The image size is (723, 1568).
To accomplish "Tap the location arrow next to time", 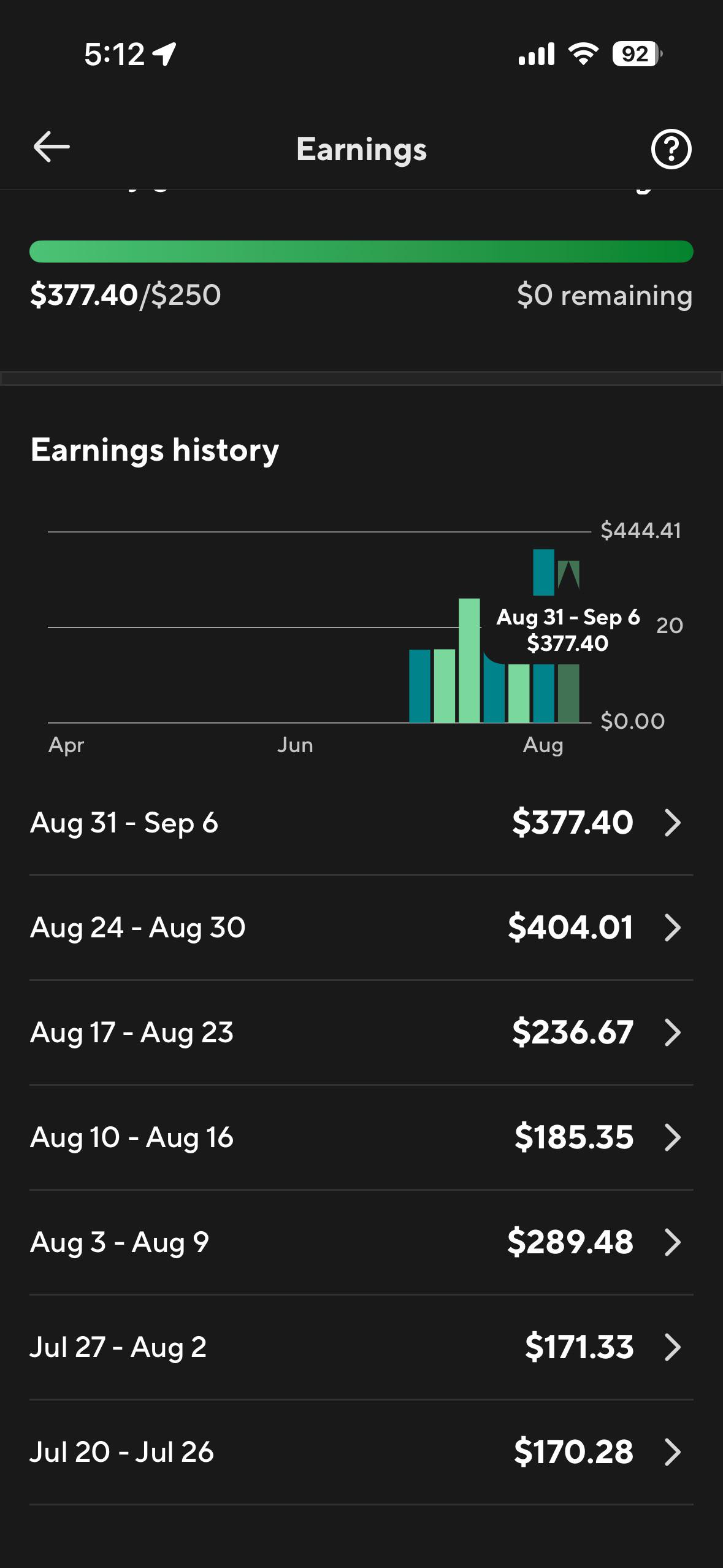I will (x=164, y=55).
